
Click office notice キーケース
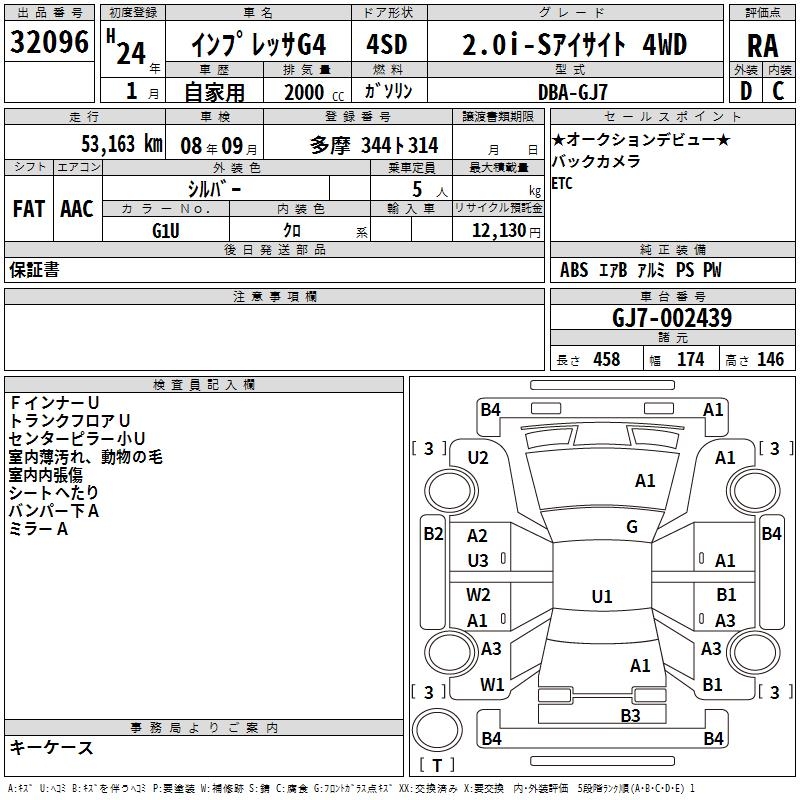[x=52, y=748]
